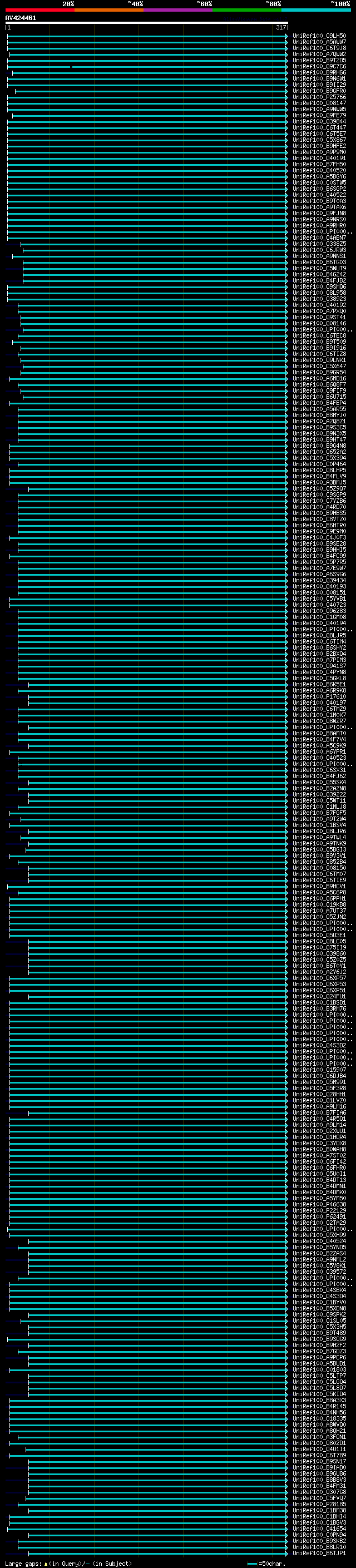Select hit label UniRef100_A3FQN1
The image size is (356, 1568).
(319, 1437)
